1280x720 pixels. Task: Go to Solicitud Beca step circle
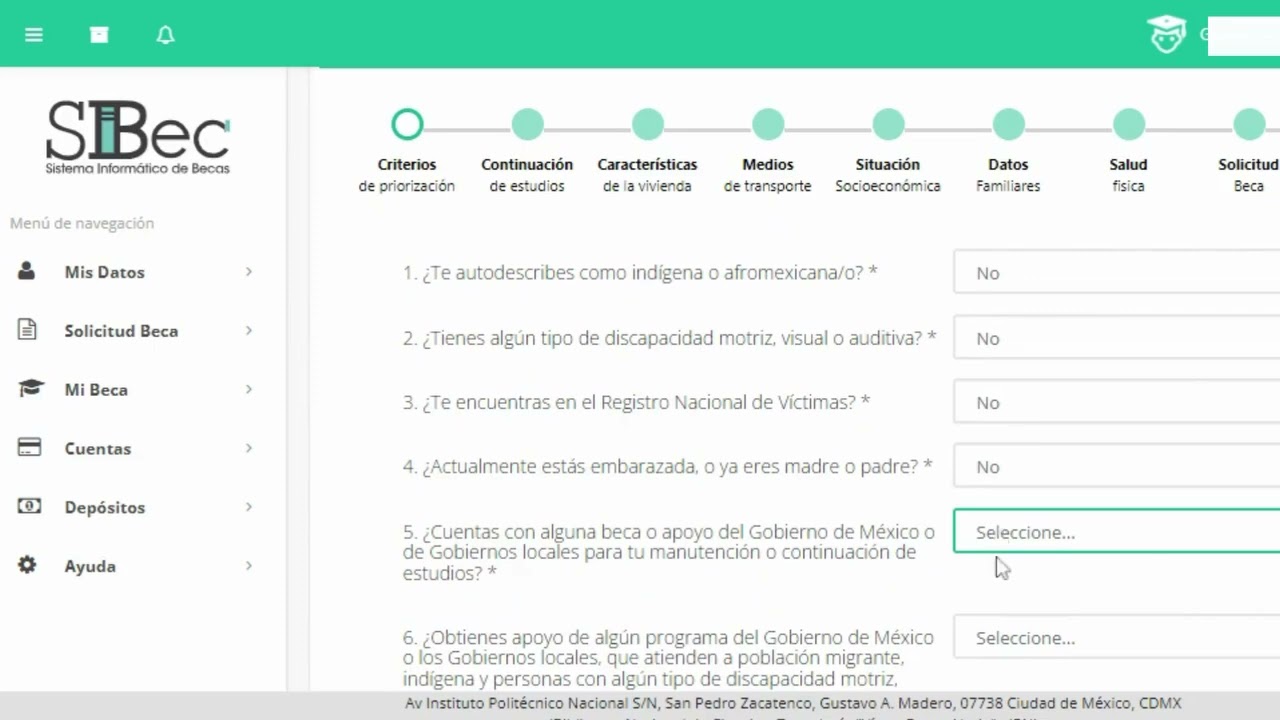(x=1249, y=125)
